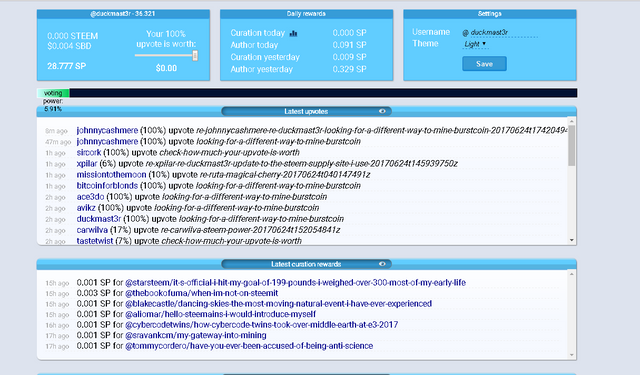Open missiontothemoon user link
Viewport: 640px width, 375px height.
point(111,174)
